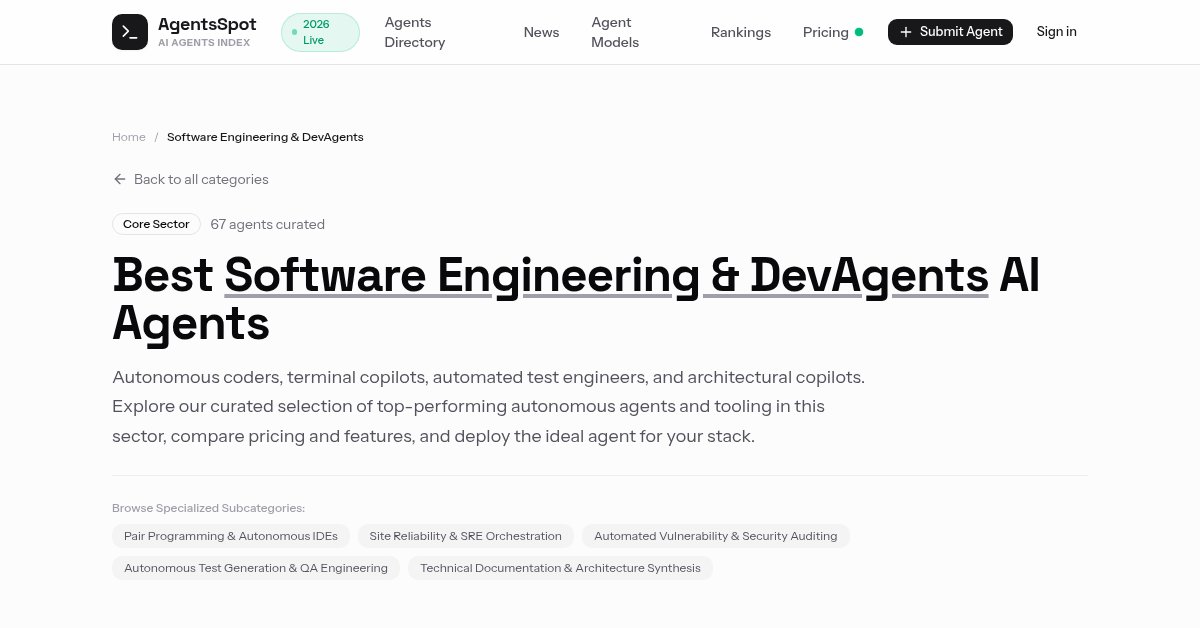
Task: Click the plus icon in Submit Agent
Action: (906, 32)
